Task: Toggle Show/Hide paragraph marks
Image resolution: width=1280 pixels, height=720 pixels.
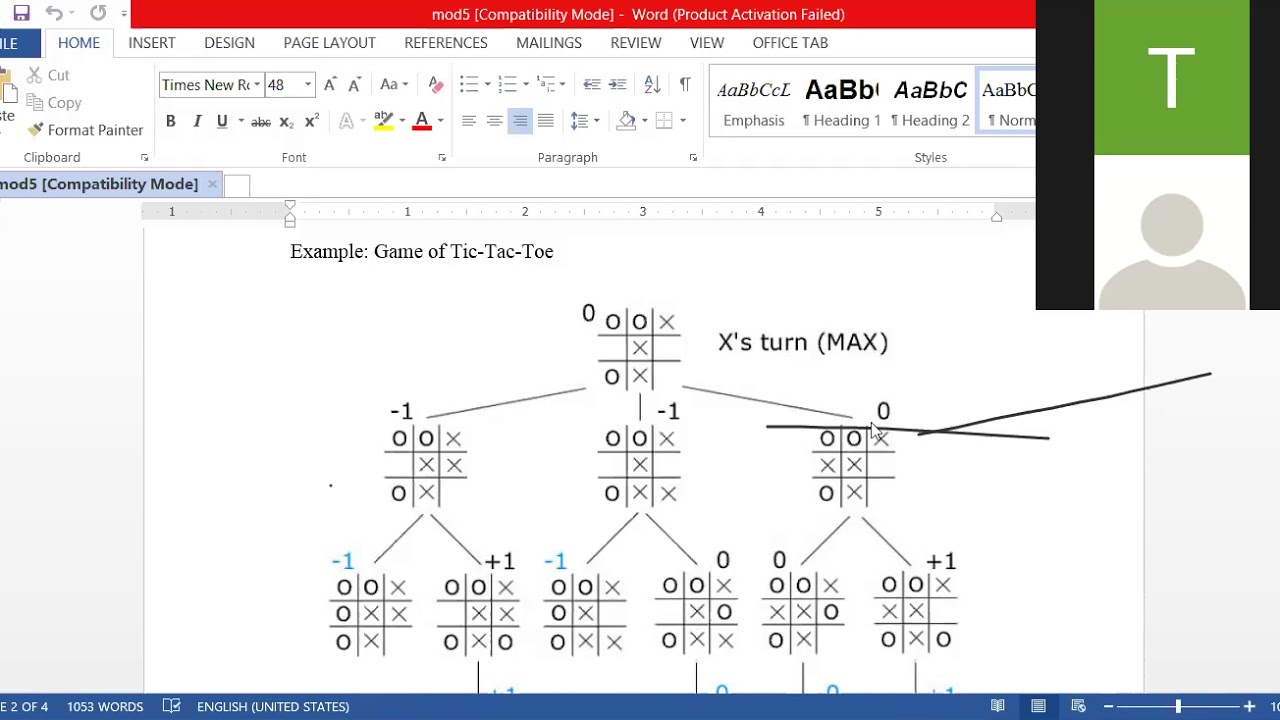Action: click(685, 85)
